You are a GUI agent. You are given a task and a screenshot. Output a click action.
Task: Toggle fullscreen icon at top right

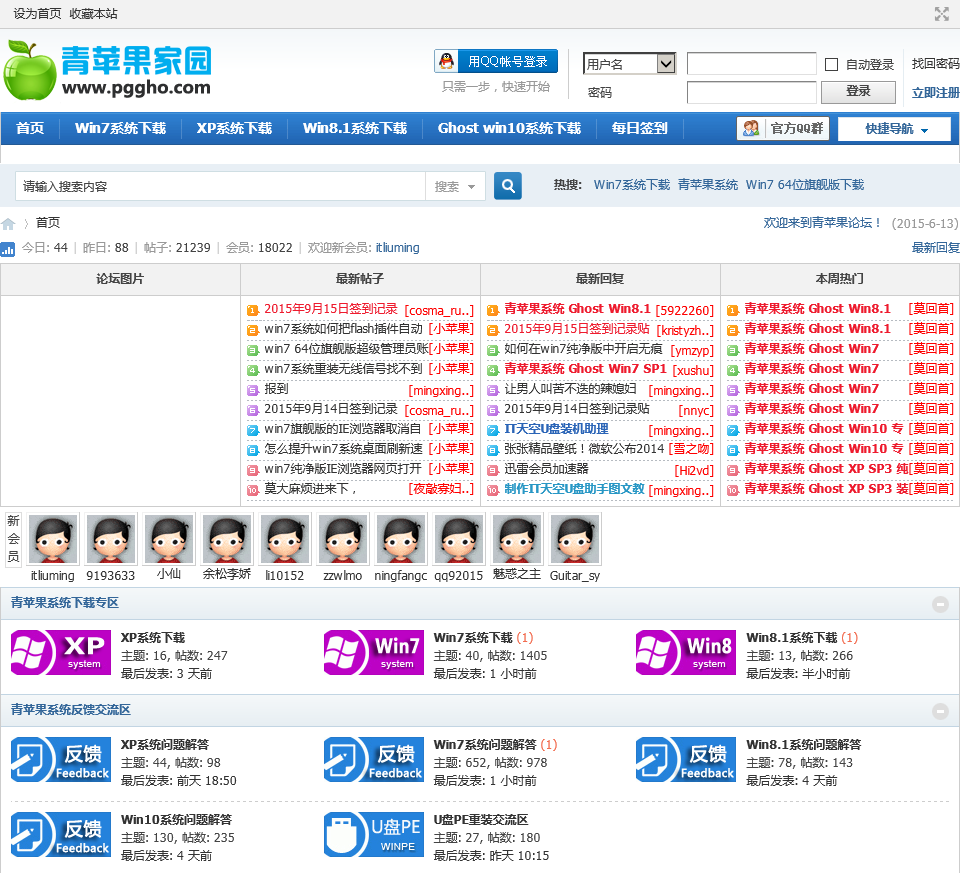(x=941, y=14)
